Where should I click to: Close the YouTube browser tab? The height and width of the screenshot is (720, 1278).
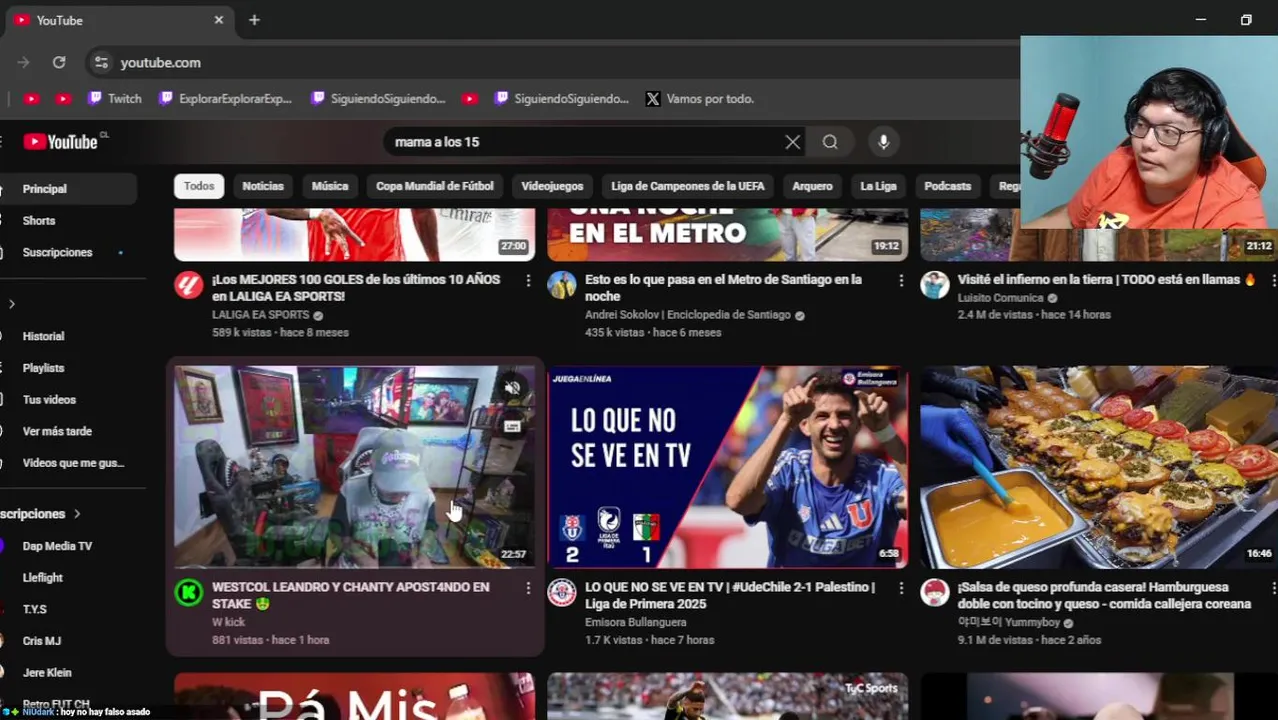[x=219, y=20]
